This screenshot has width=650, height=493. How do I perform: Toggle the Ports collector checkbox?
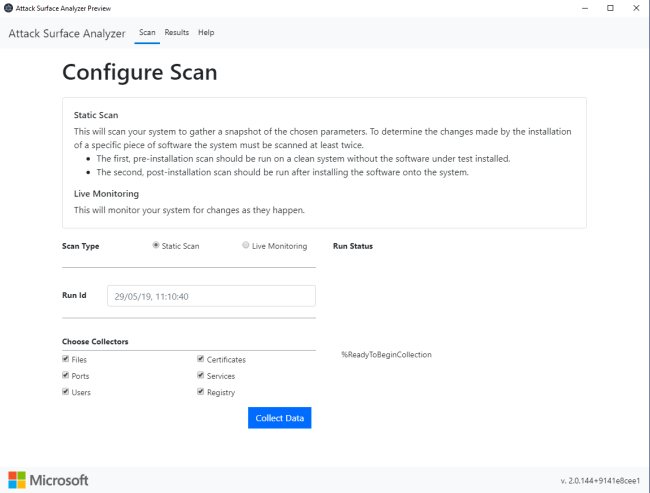(66, 375)
